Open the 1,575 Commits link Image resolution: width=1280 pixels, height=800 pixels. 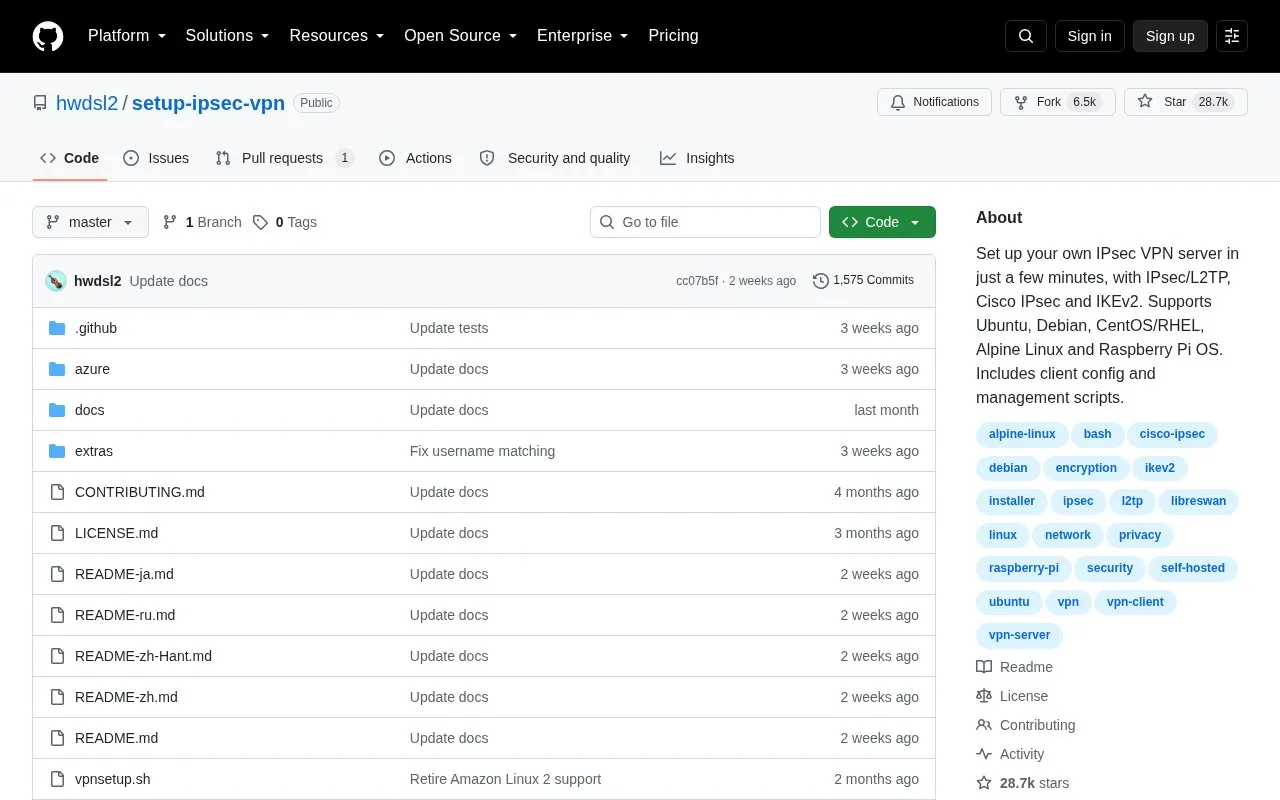(x=864, y=281)
